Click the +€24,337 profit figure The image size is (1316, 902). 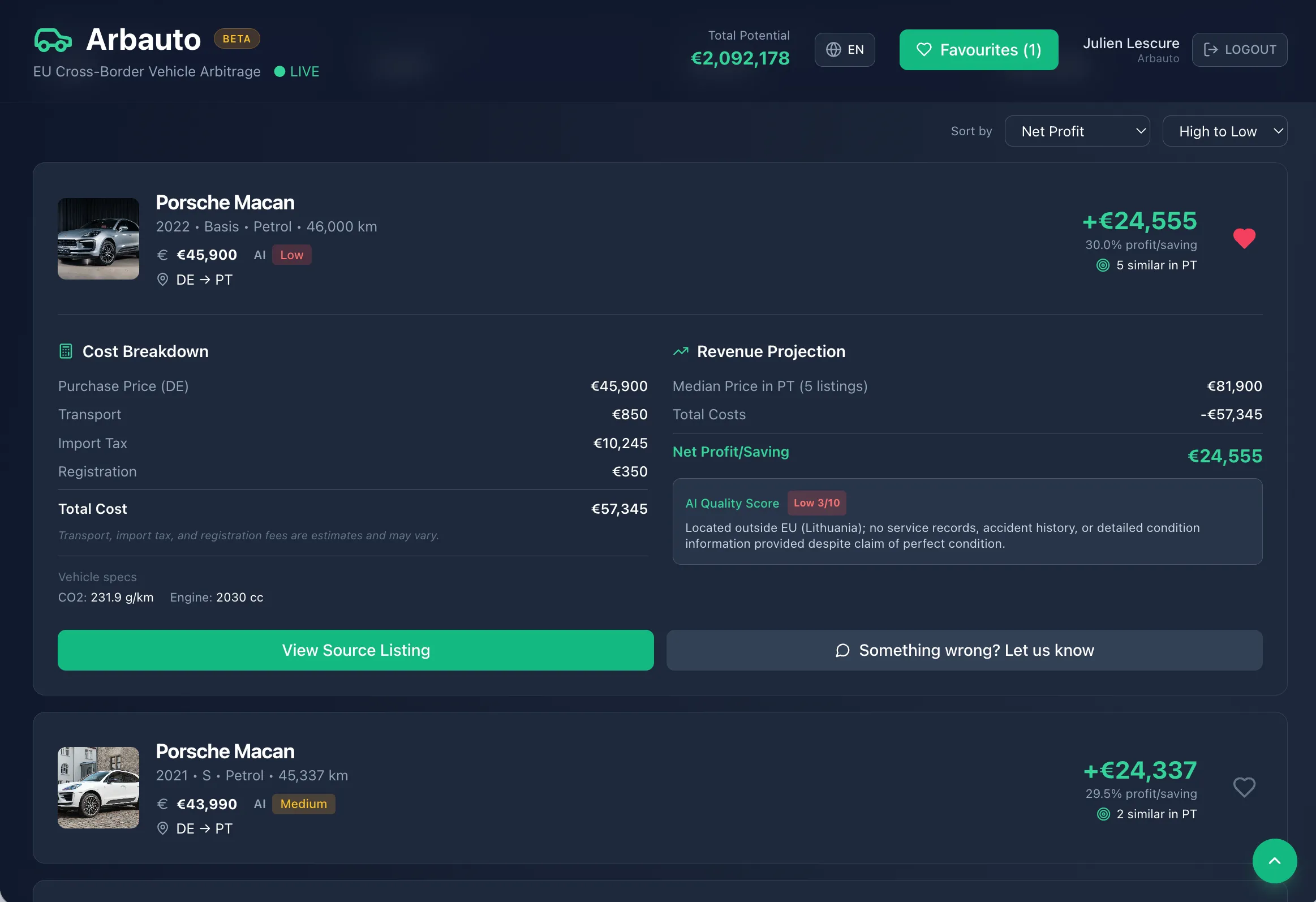point(1140,770)
